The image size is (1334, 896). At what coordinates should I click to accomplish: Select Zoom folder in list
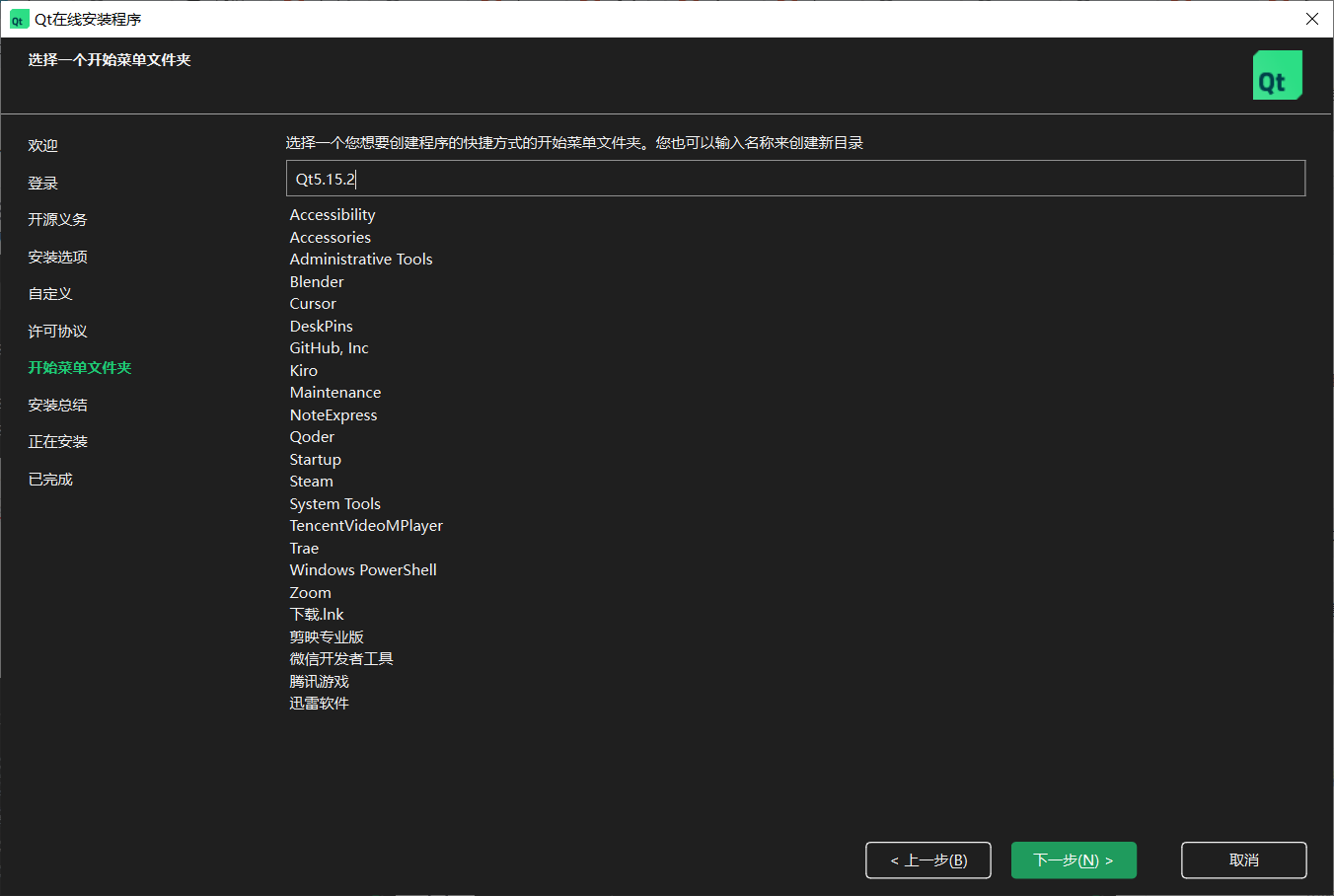pyautogui.click(x=311, y=593)
